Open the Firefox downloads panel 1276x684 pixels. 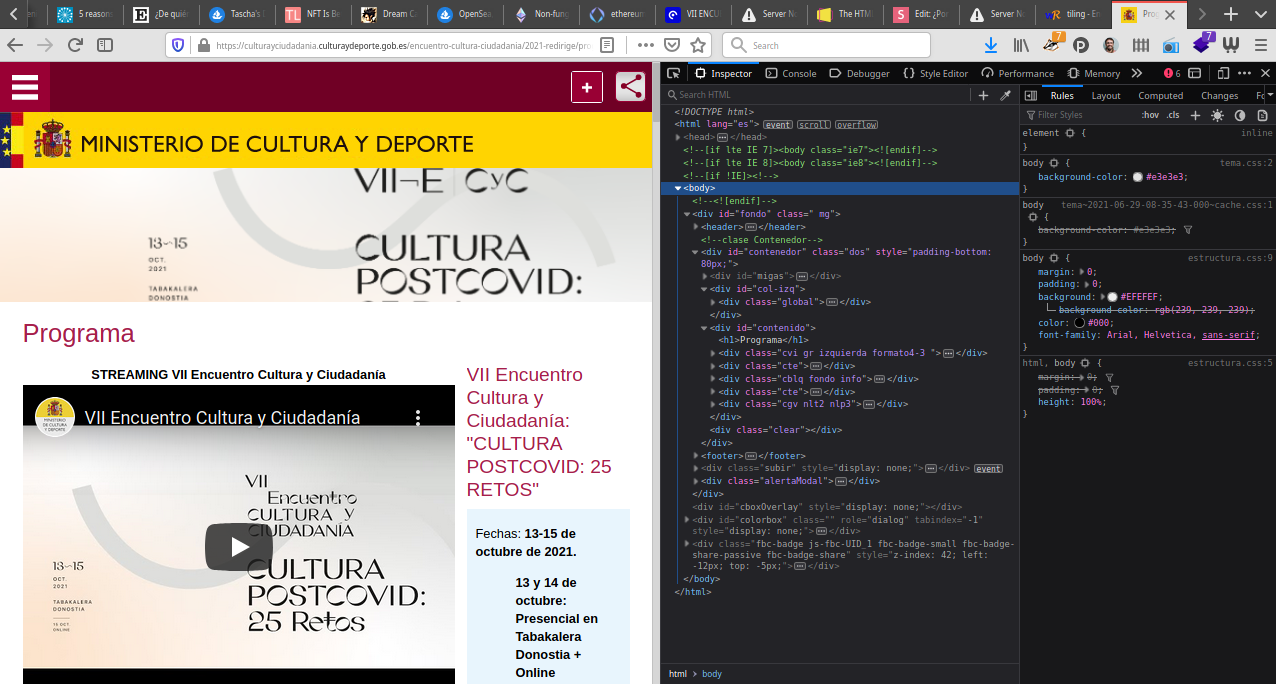991,45
